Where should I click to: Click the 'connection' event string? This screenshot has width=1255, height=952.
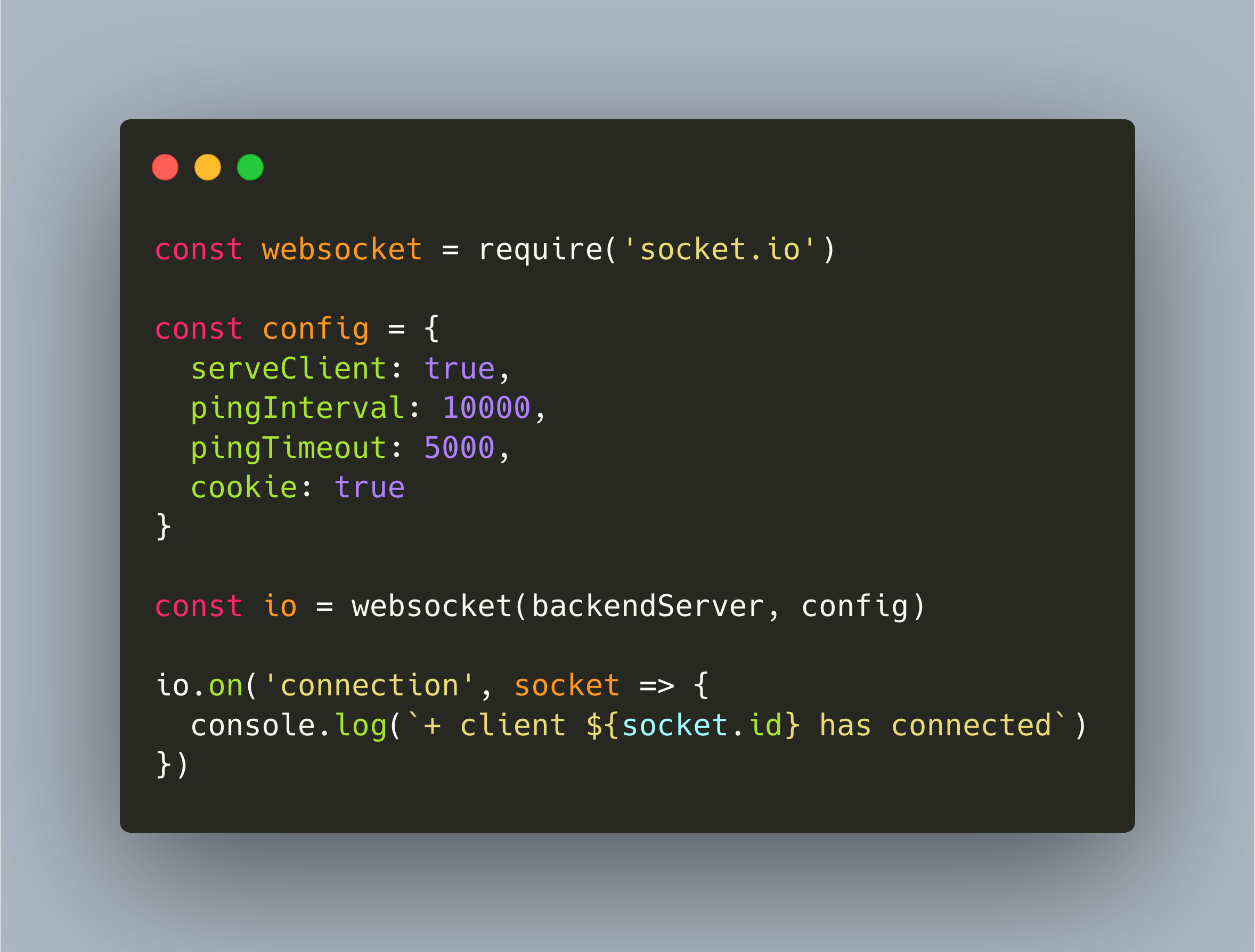369,685
